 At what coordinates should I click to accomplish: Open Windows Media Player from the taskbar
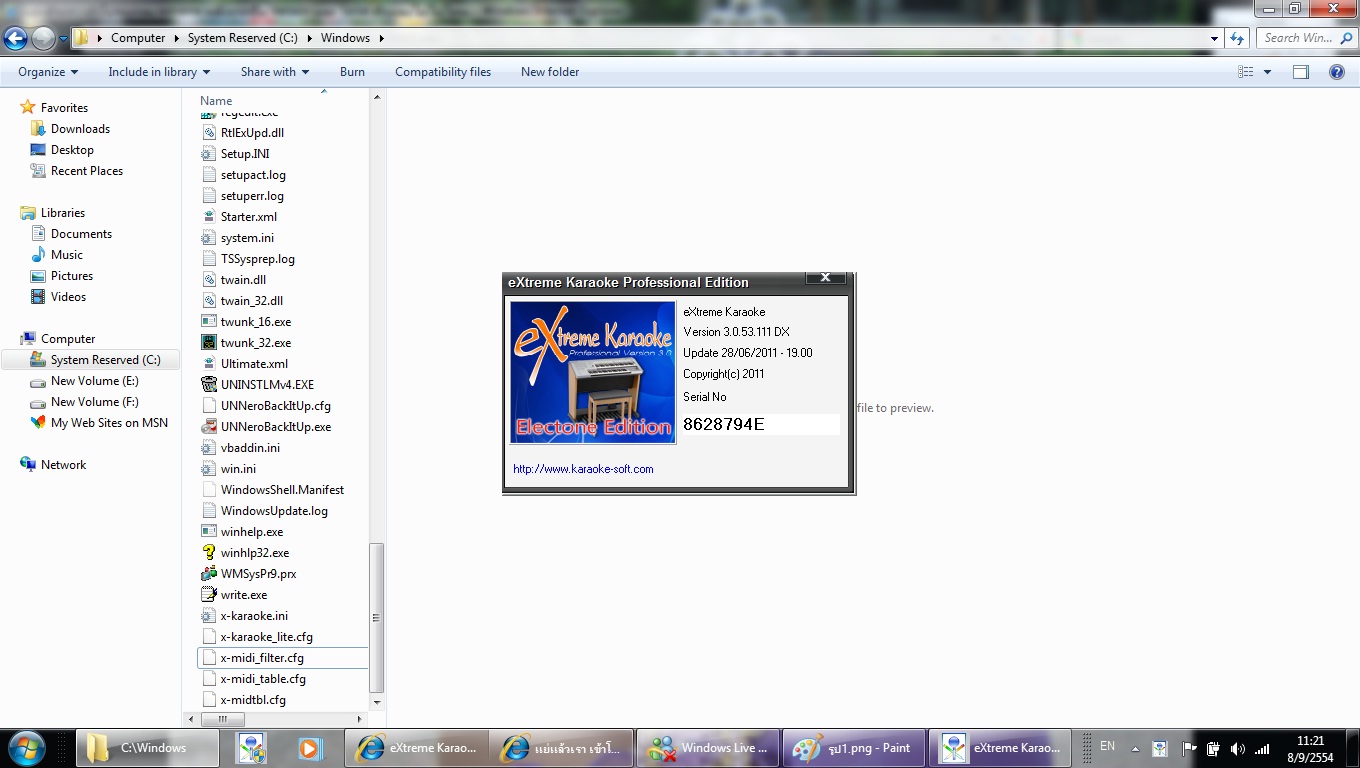309,748
